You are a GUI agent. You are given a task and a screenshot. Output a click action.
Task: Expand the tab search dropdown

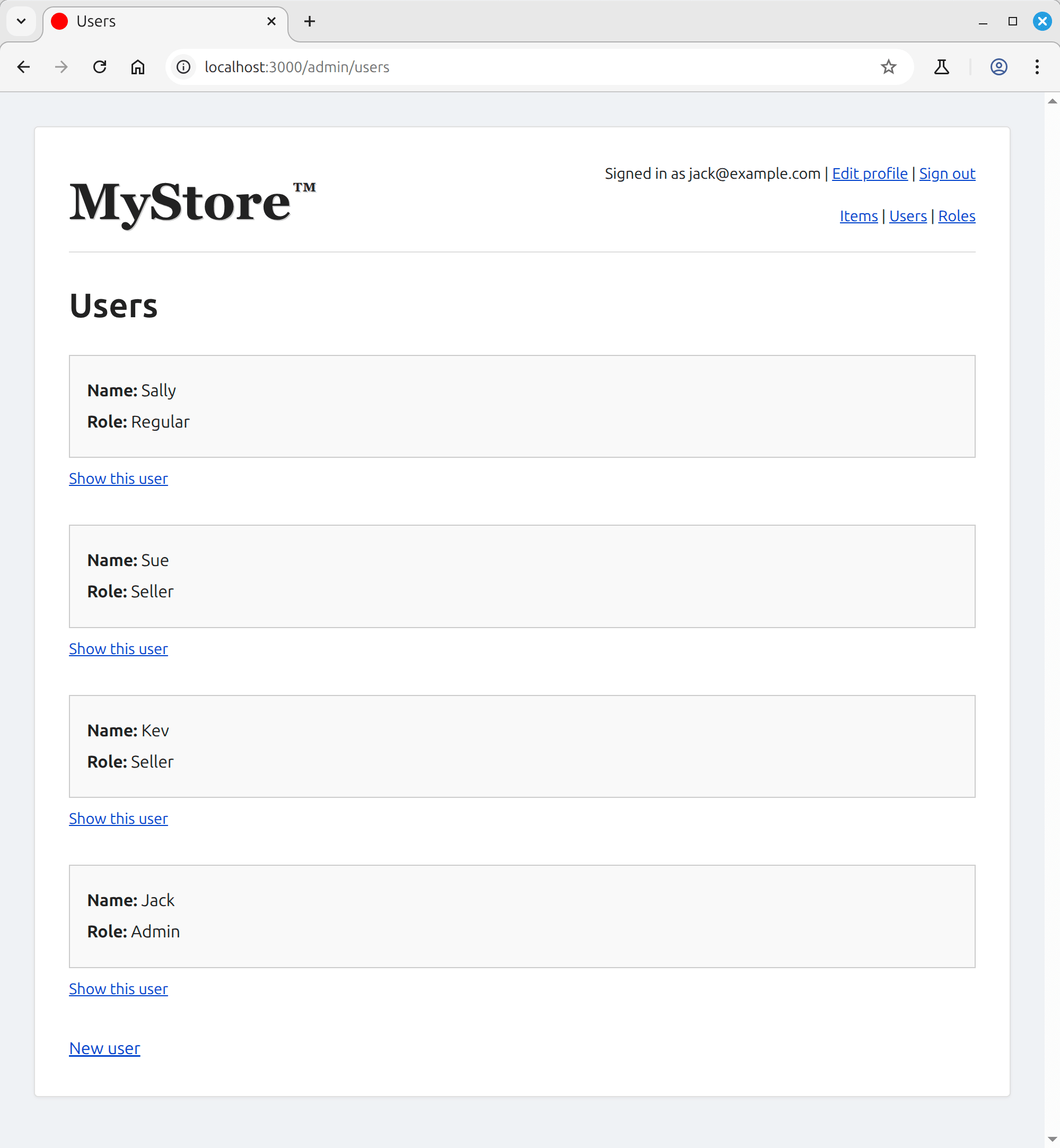coord(21,21)
